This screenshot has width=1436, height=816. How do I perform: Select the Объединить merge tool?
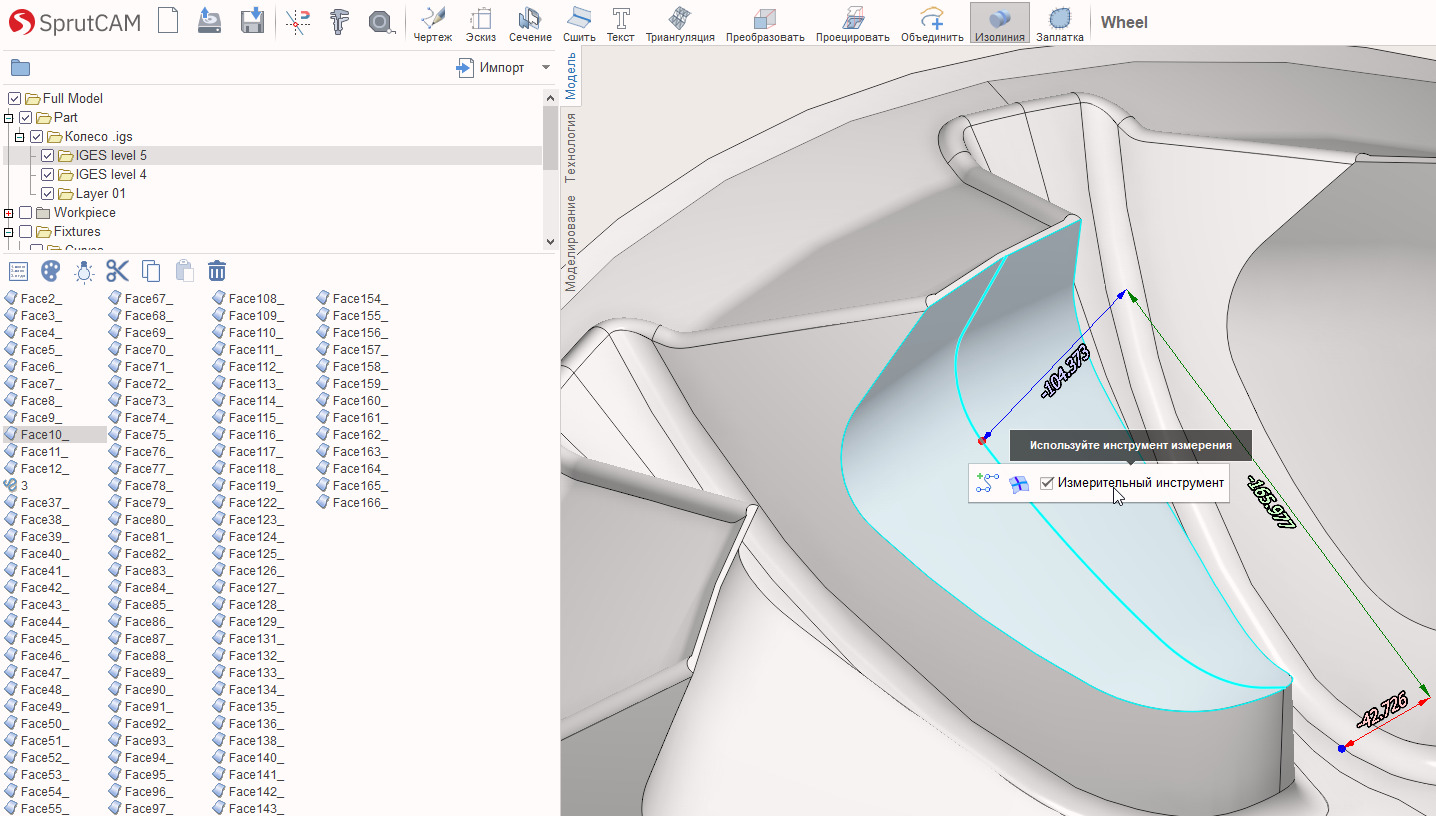932,24
